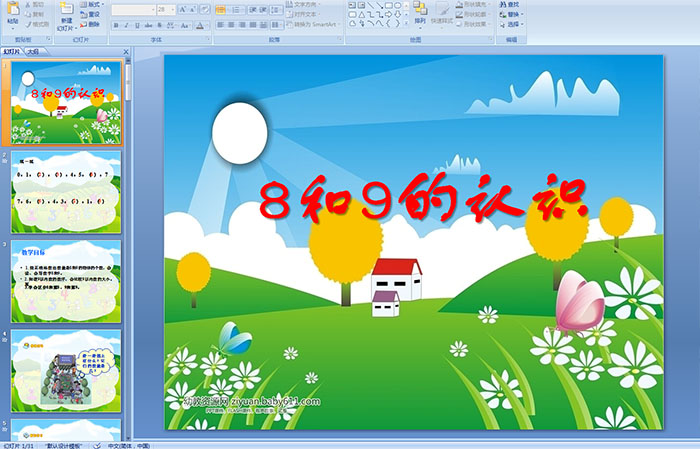Toggle Center text alignment

pos(231,25)
